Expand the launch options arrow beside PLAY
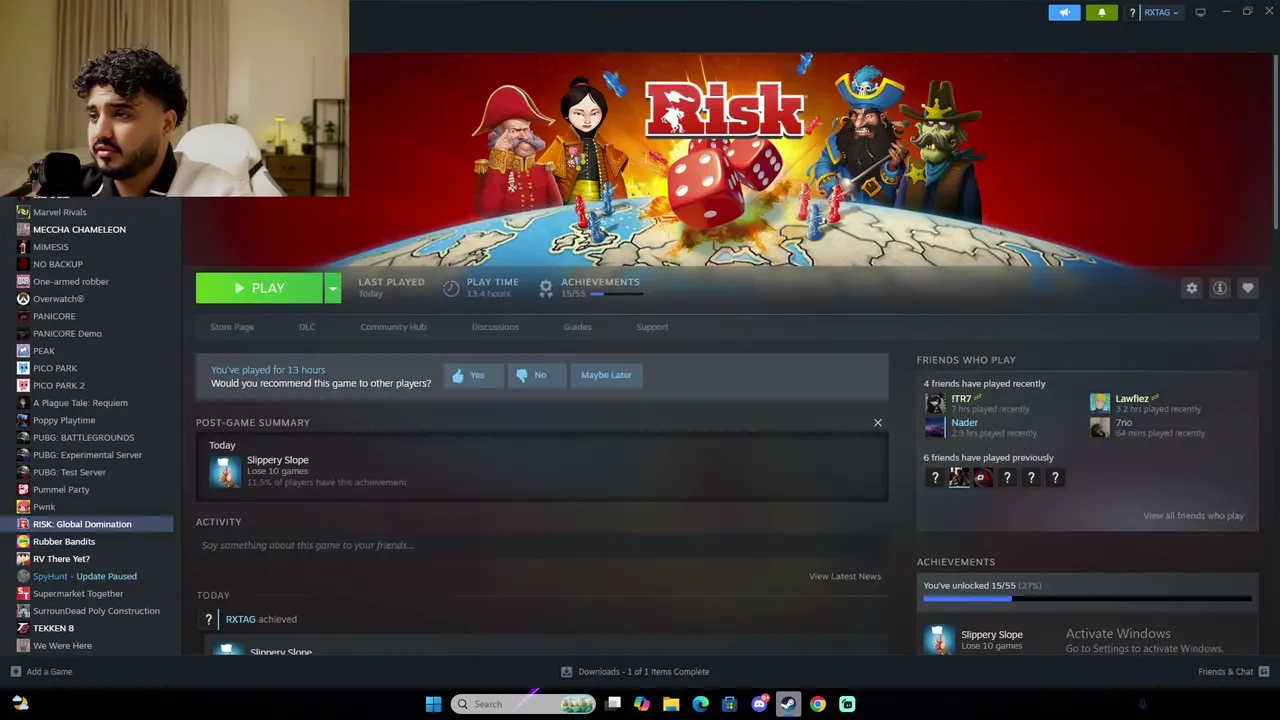This screenshot has height=720, width=1280. tap(332, 288)
